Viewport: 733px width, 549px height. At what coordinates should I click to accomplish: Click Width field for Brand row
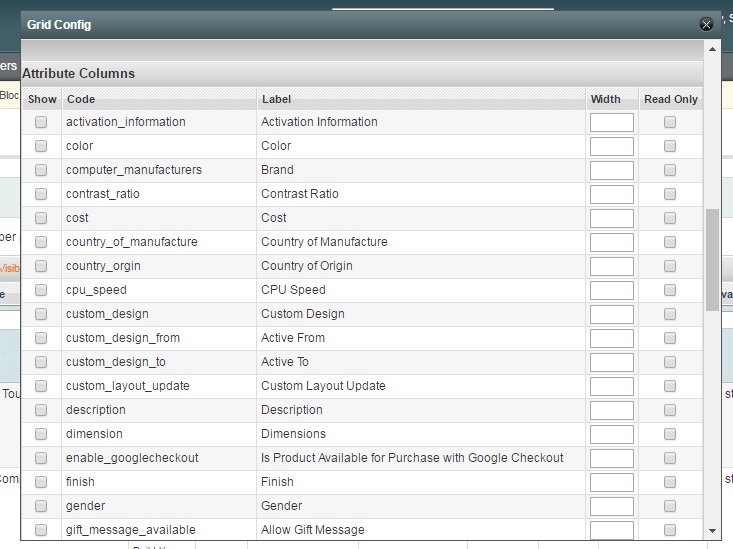(x=611, y=170)
